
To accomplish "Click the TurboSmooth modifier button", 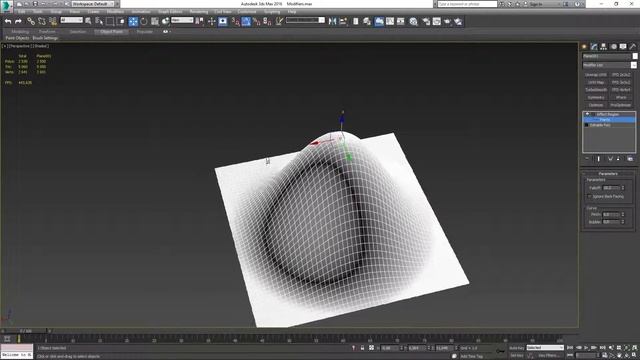I will point(596,90).
